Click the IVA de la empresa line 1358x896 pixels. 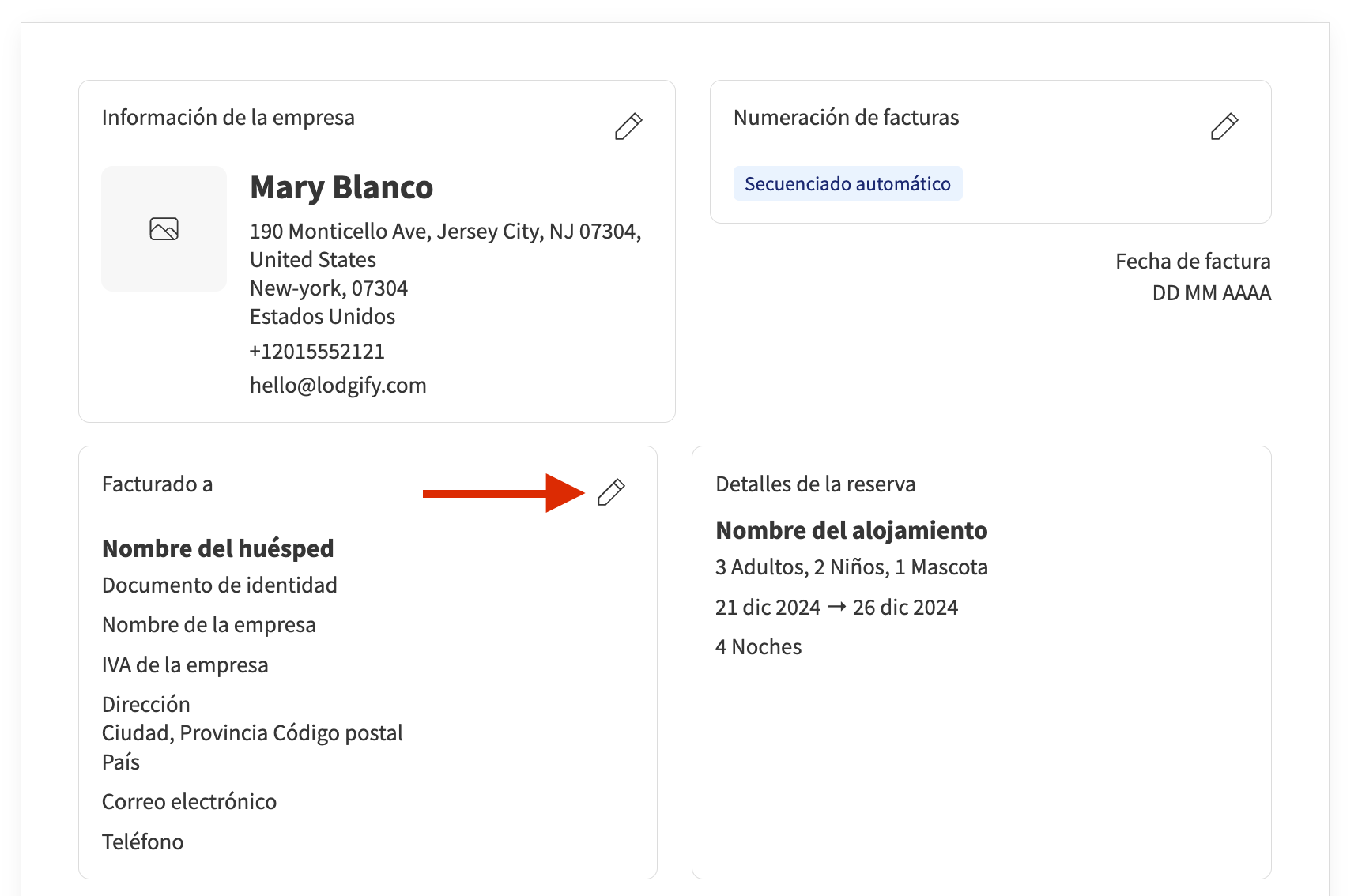185,665
